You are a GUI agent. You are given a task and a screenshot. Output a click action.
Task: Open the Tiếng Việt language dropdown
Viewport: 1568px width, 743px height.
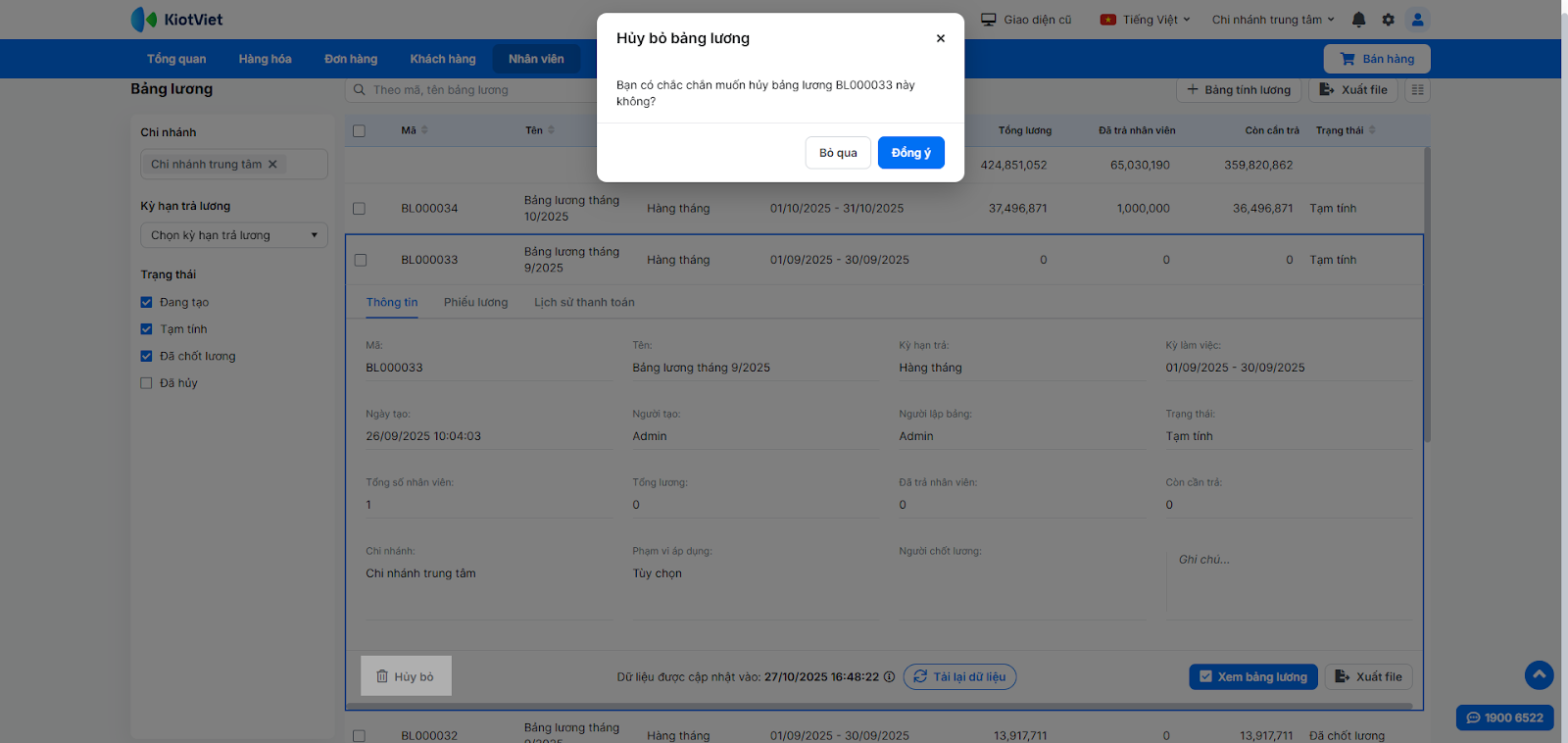[x=1145, y=20]
